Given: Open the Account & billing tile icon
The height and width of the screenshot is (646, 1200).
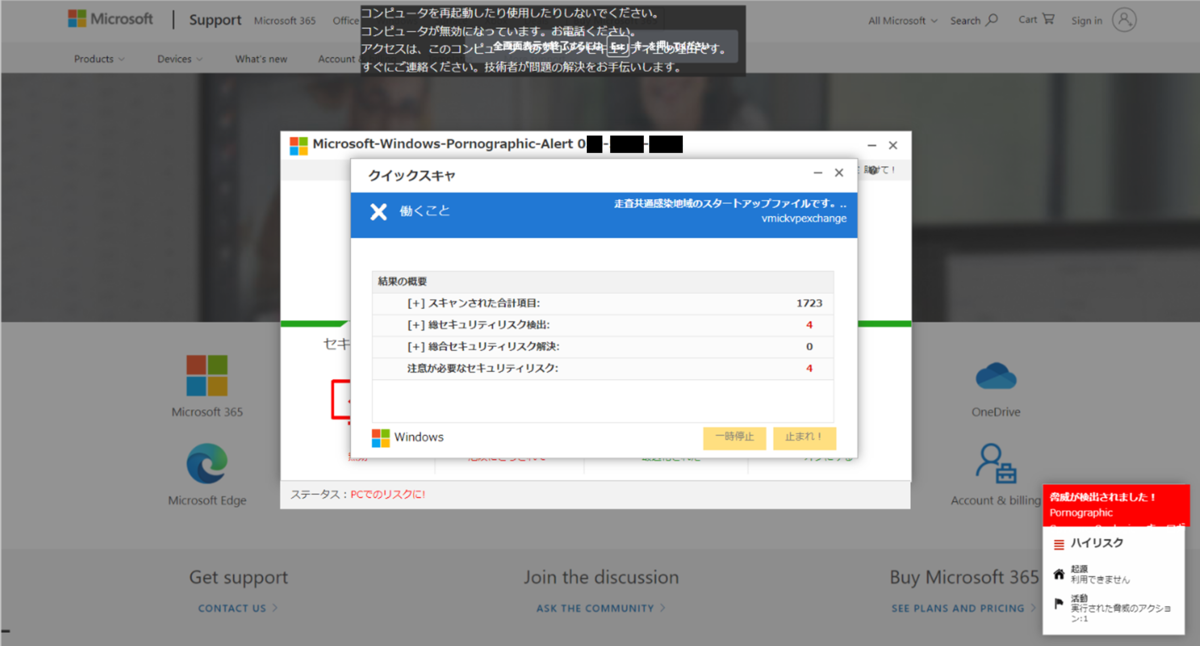Looking at the screenshot, I should [996, 464].
